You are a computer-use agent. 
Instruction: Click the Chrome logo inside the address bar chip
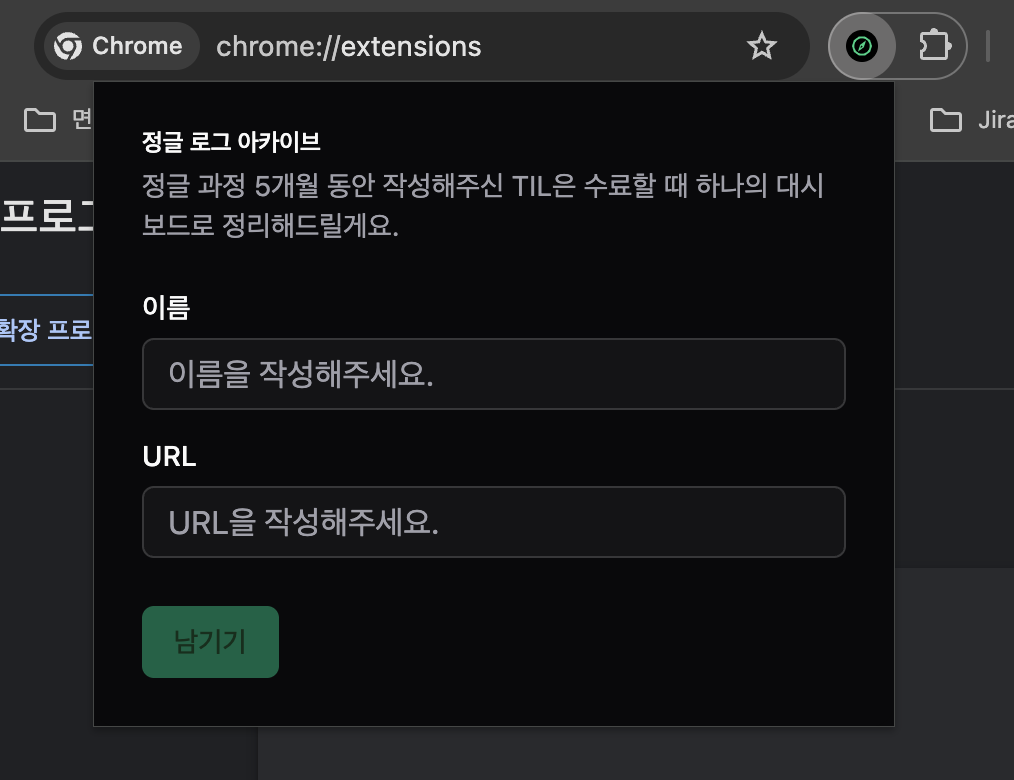tap(67, 45)
